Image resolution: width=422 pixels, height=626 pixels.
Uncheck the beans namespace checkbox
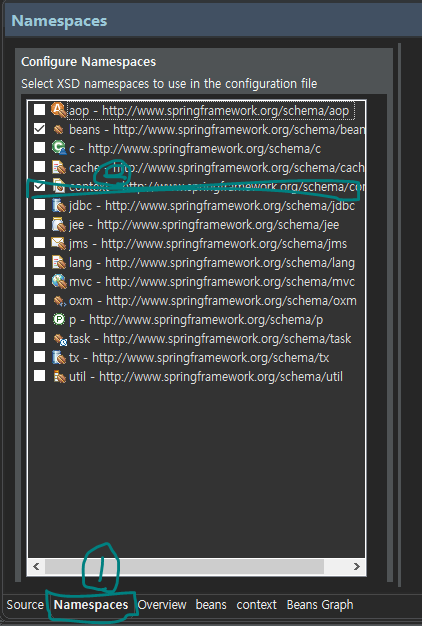[x=39, y=129]
